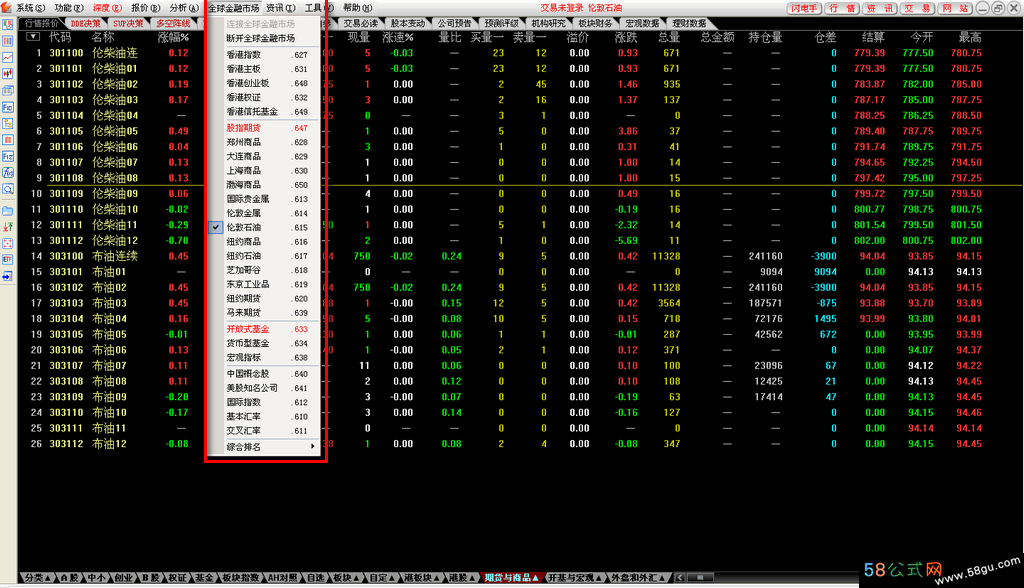The width and height of the screenshot is (1024, 588).
Task: Switch to the SUP决策 tab
Action: [129, 24]
